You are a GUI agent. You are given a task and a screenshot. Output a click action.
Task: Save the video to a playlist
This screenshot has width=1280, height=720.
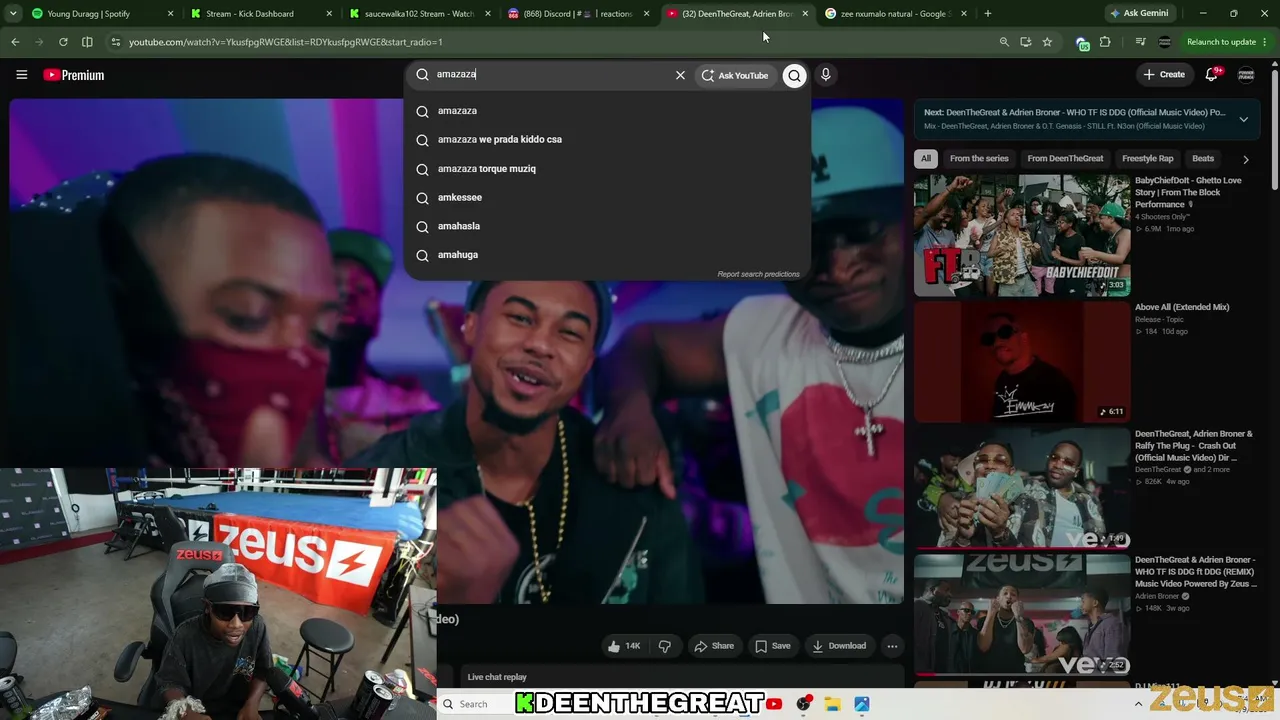773,646
